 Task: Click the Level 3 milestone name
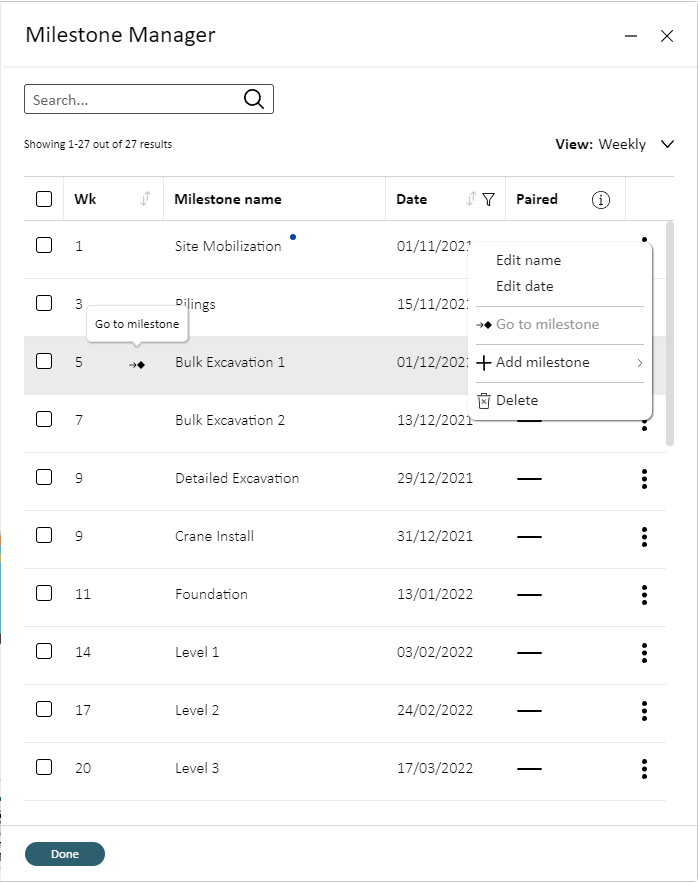pyautogui.click(x=197, y=768)
